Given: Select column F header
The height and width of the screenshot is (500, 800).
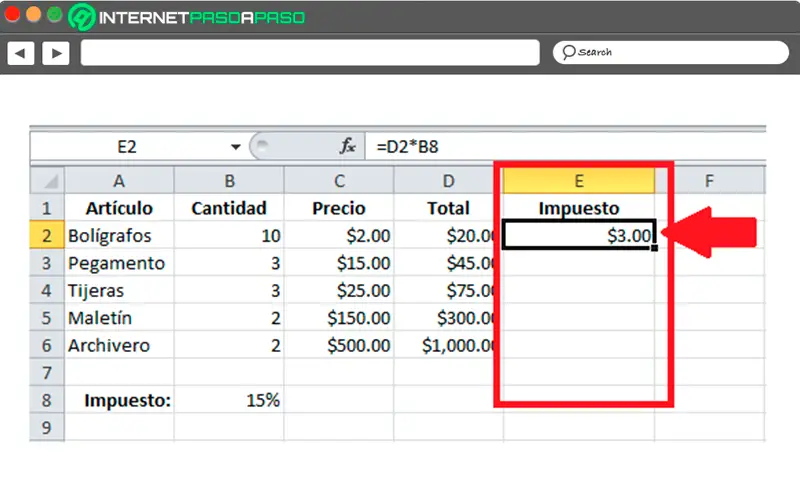Looking at the screenshot, I should 709,181.
